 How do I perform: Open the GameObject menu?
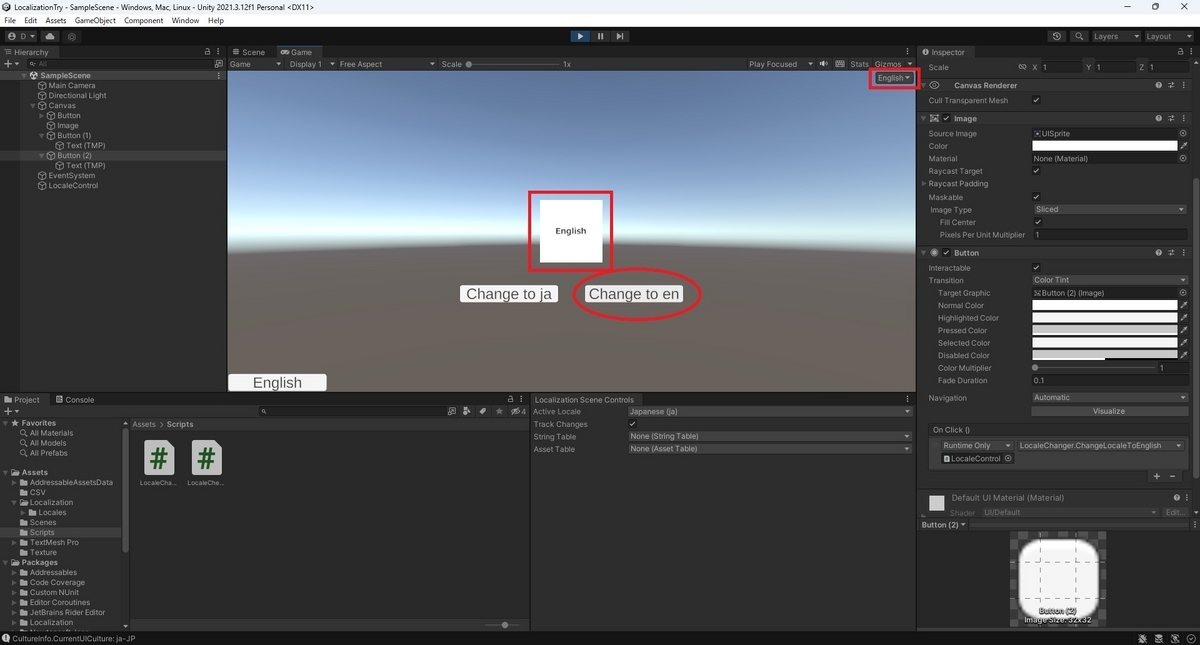coord(95,19)
